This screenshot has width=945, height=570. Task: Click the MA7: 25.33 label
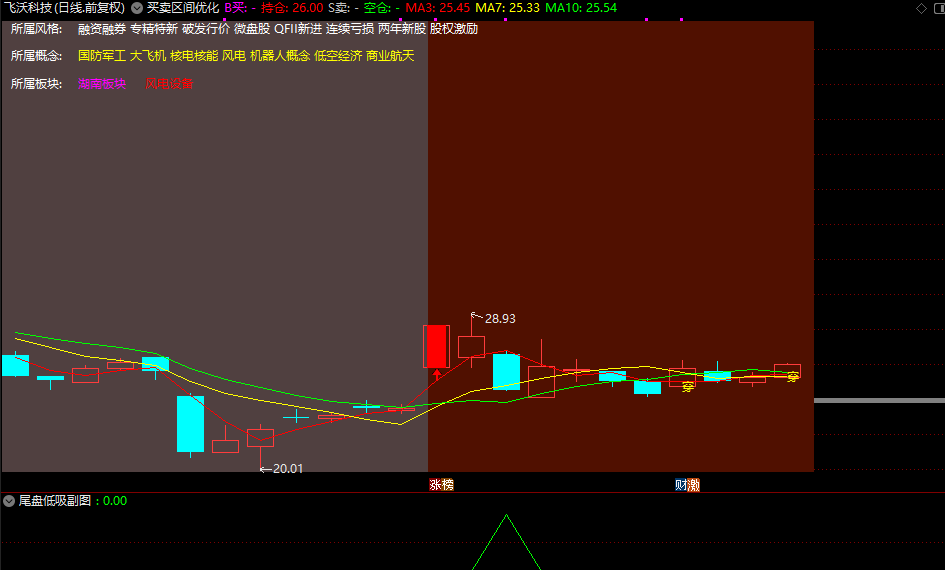tap(507, 8)
